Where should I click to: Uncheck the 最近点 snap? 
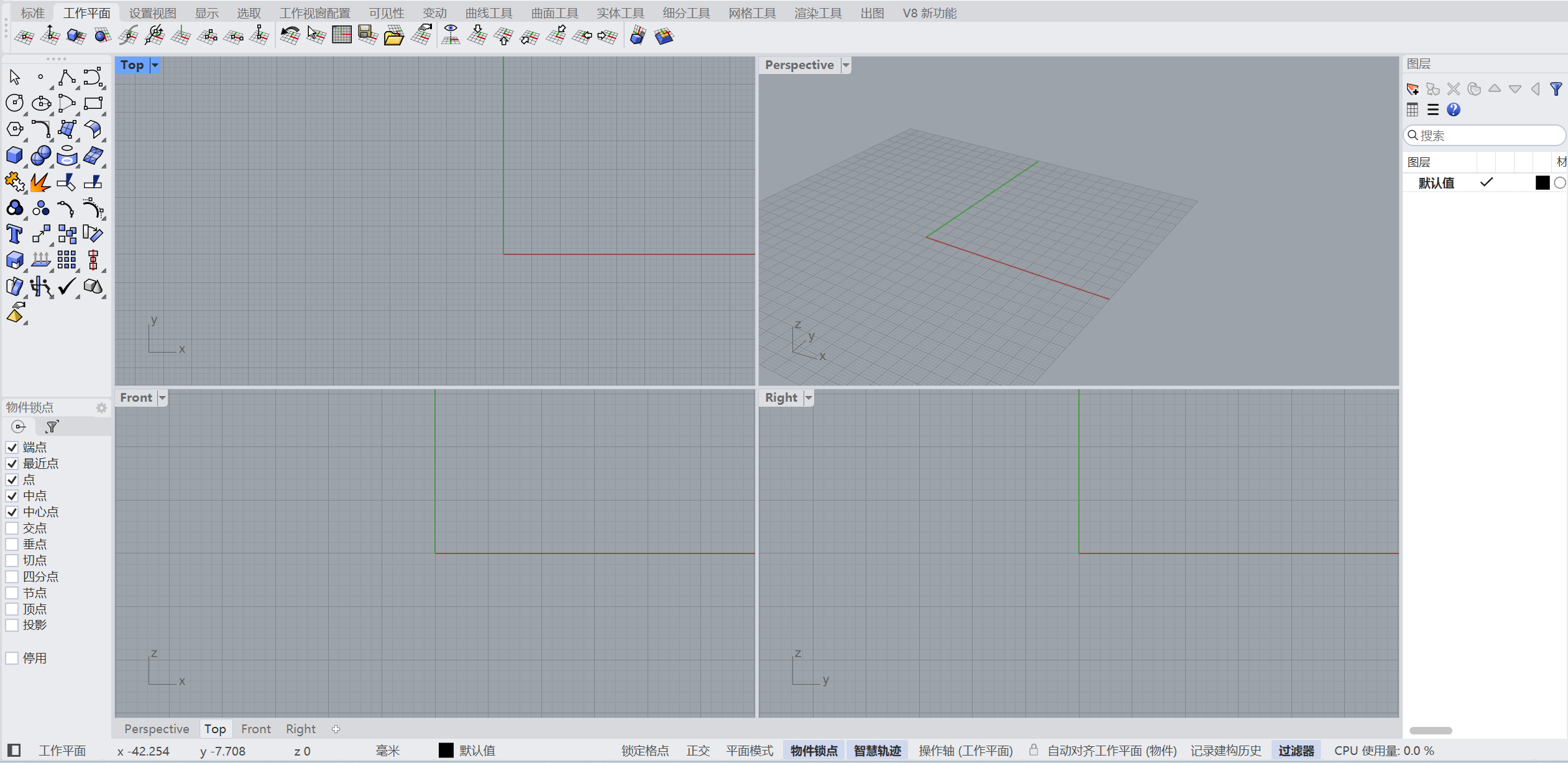(x=12, y=463)
